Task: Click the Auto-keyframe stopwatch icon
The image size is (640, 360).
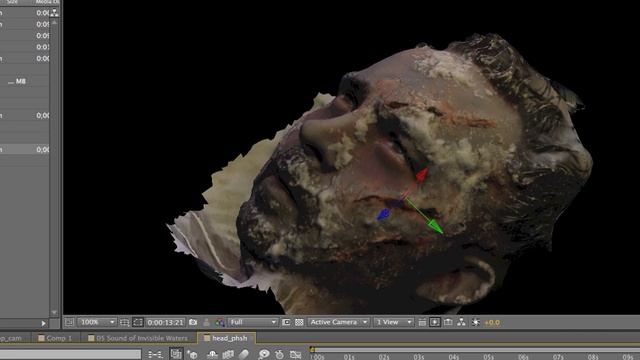Action: click(280, 355)
